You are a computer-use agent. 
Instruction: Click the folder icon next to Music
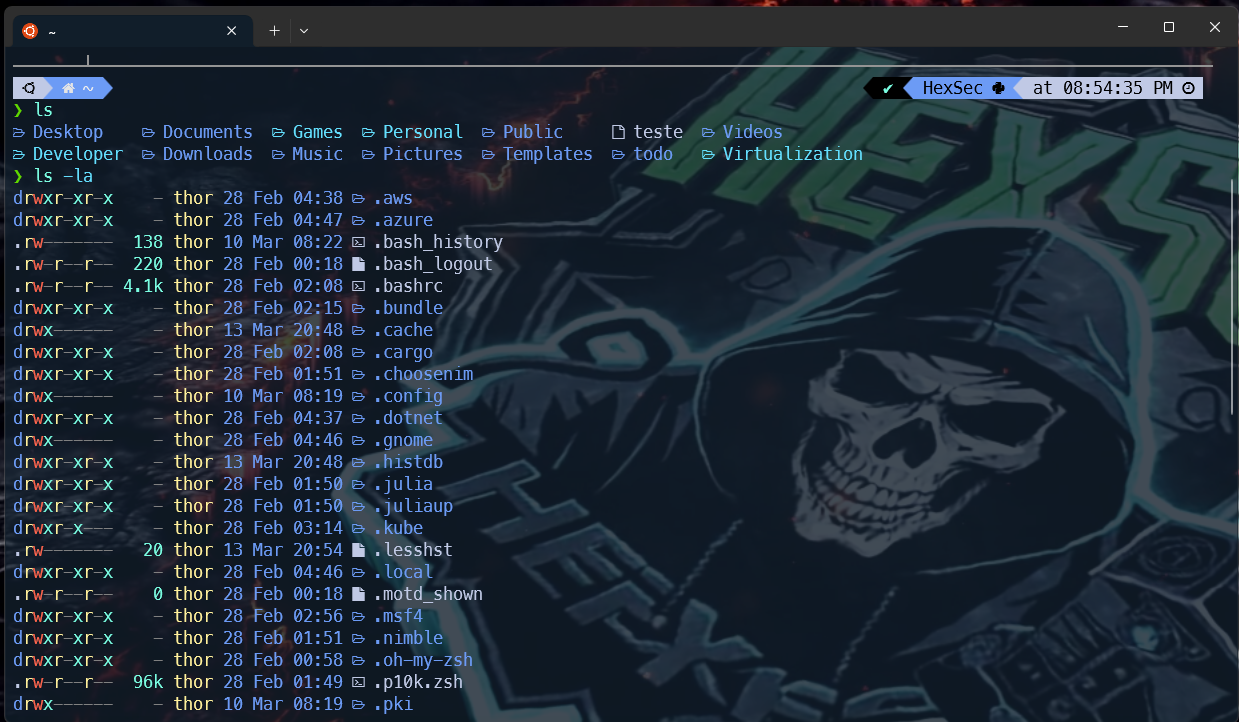coord(279,154)
